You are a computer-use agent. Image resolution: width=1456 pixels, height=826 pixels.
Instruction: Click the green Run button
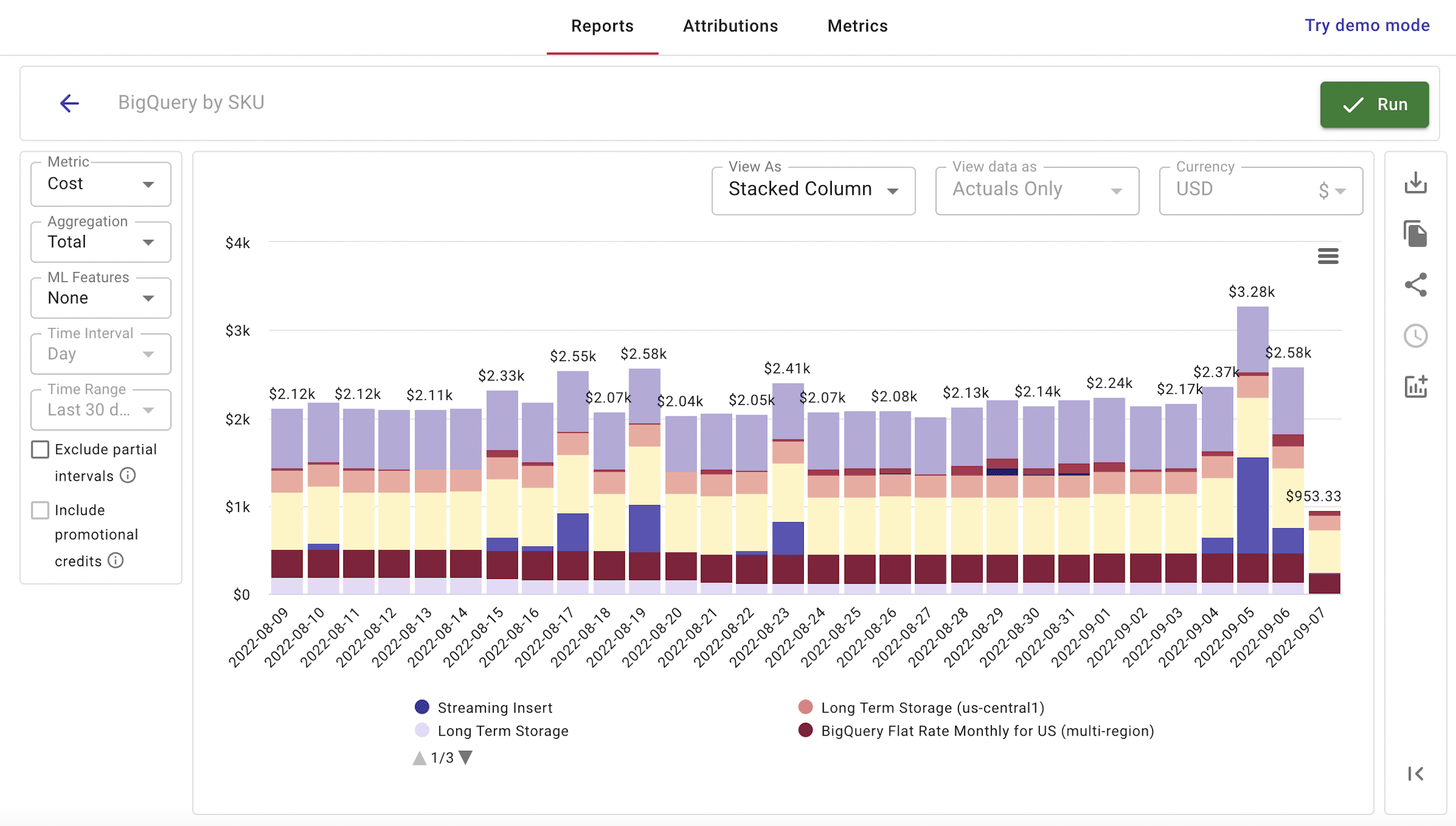click(x=1374, y=104)
